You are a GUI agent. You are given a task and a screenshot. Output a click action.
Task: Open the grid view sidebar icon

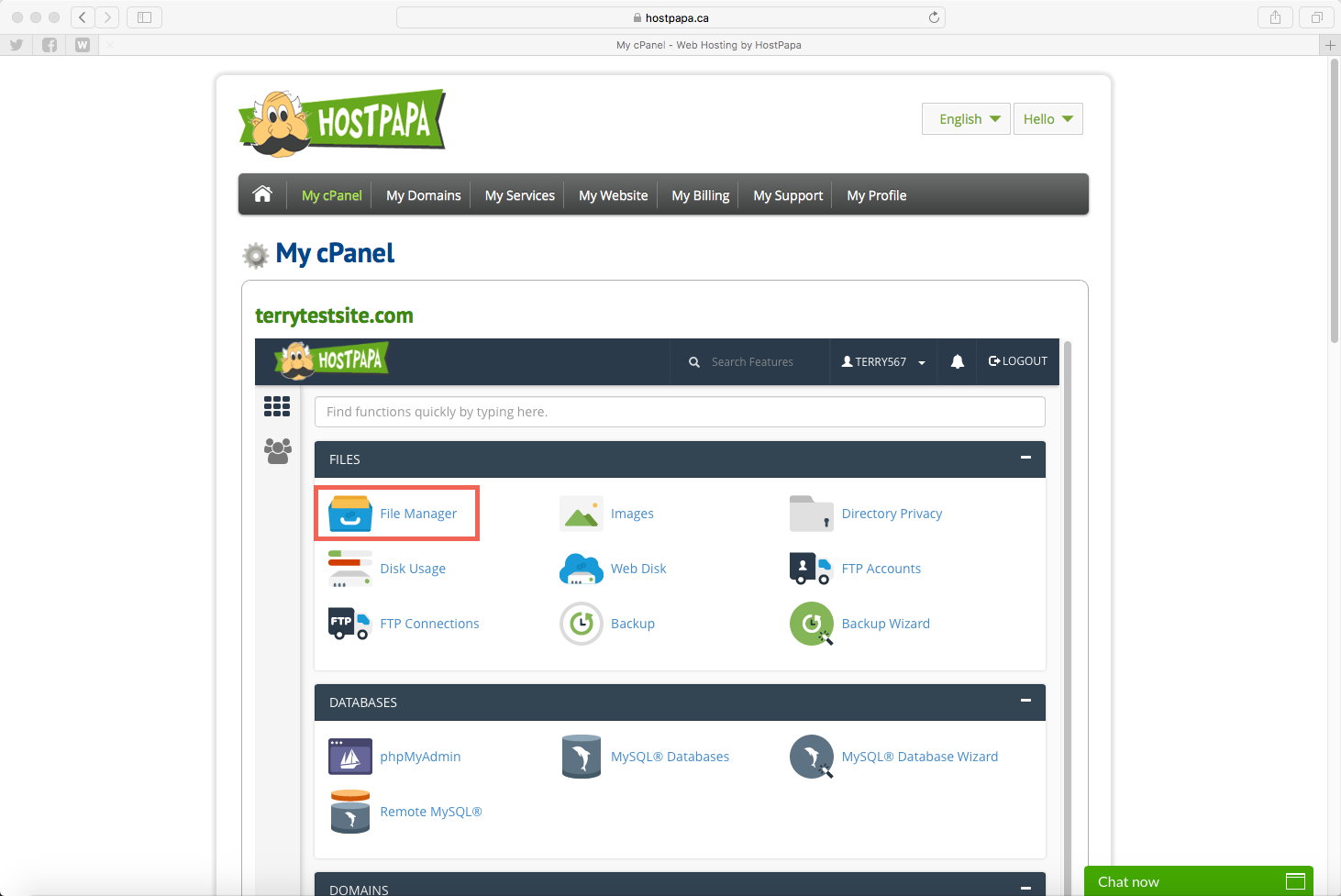click(x=277, y=406)
